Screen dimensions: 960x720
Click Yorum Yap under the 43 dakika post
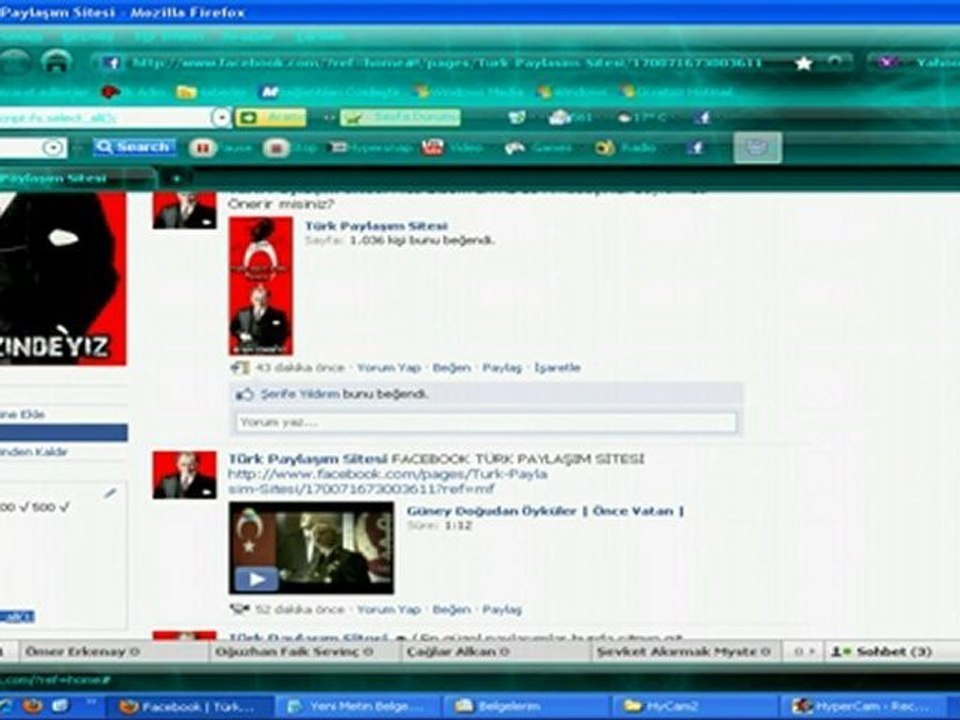click(389, 368)
